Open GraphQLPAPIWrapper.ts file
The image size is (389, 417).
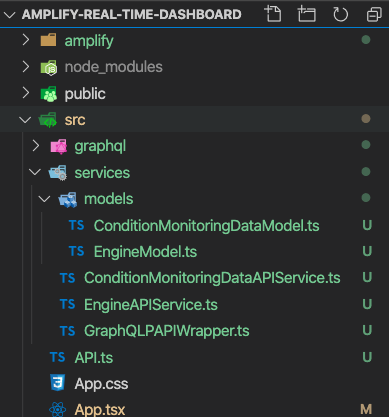(x=166, y=331)
